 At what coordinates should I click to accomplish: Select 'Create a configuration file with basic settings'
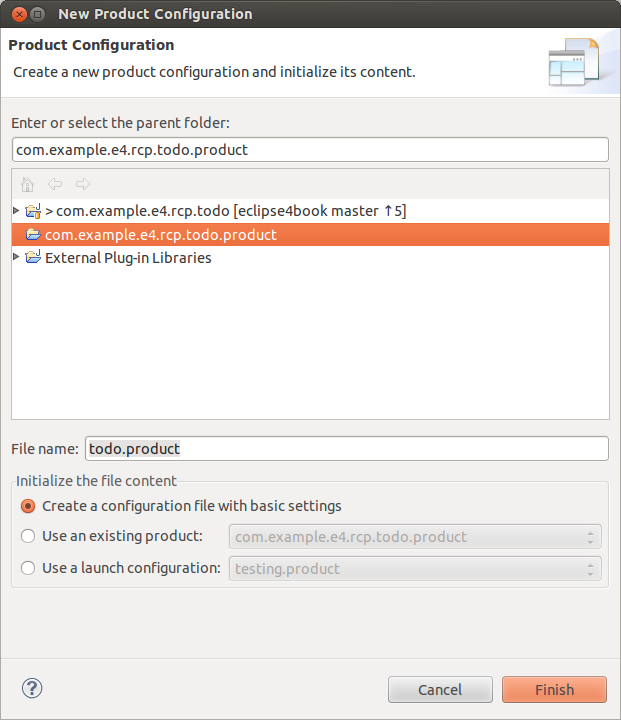pyautogui.click(x=28, y=506)
